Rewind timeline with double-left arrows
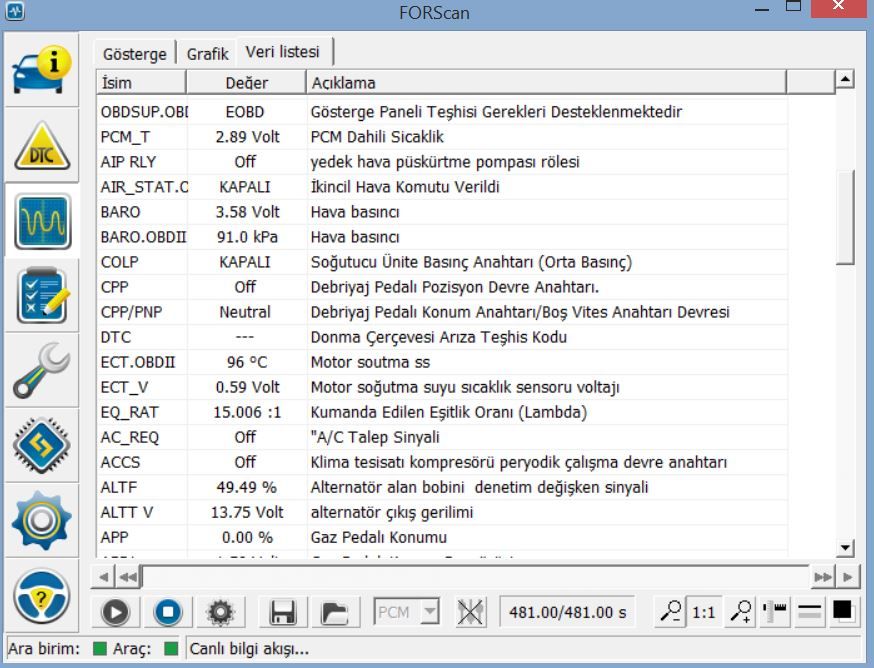 (x=128, y=577)
